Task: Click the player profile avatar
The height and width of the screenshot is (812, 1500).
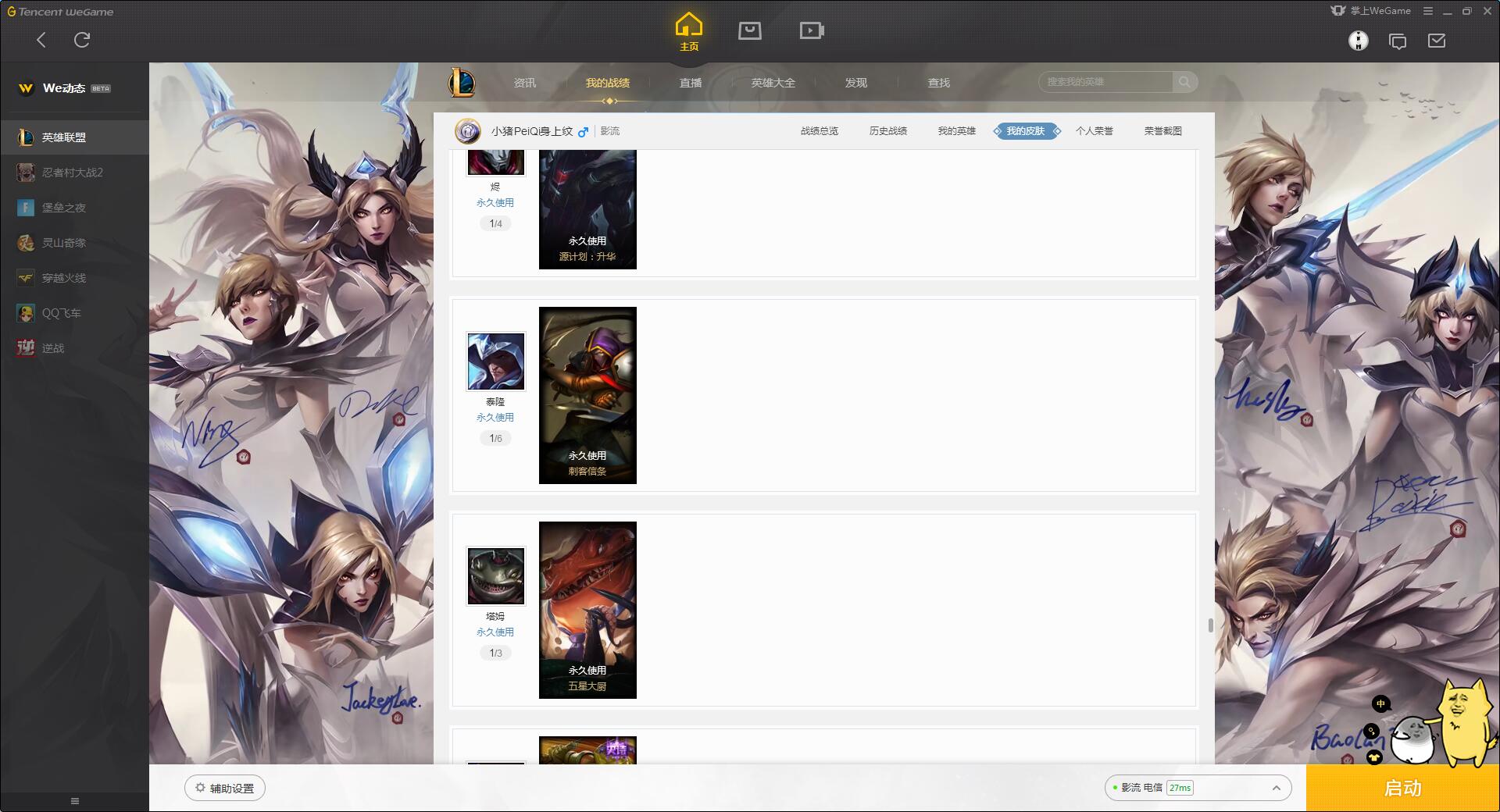Action: (468, 131)
